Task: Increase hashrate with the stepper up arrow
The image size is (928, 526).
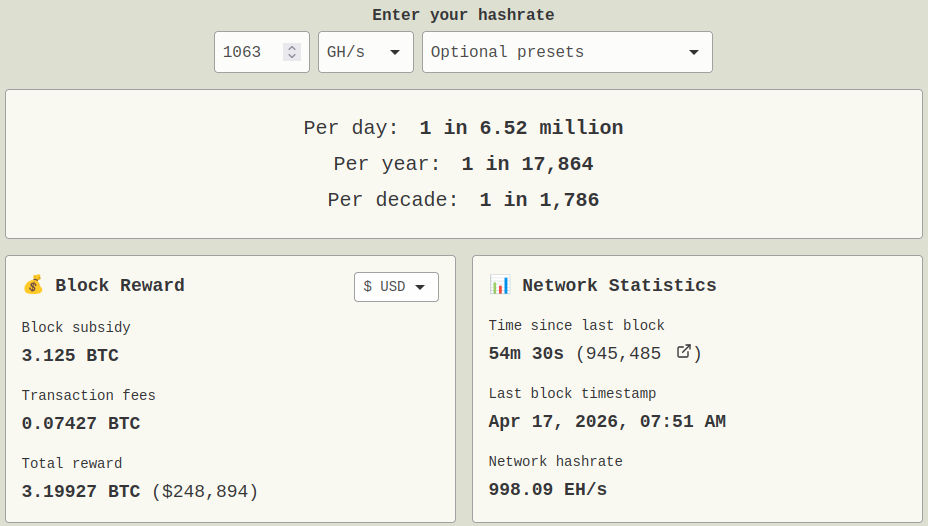Action: click(291, 47)
